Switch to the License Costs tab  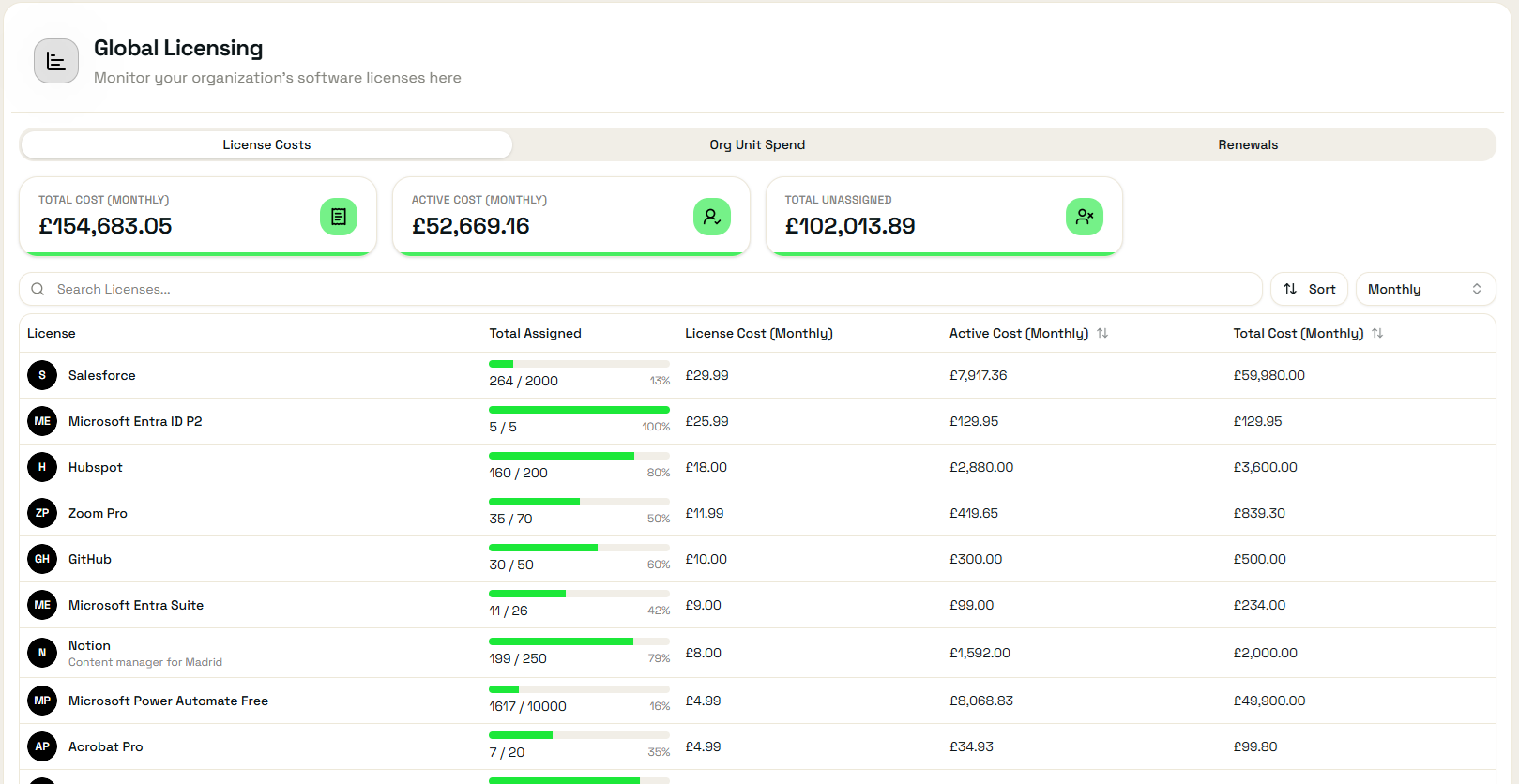[266, 144]
